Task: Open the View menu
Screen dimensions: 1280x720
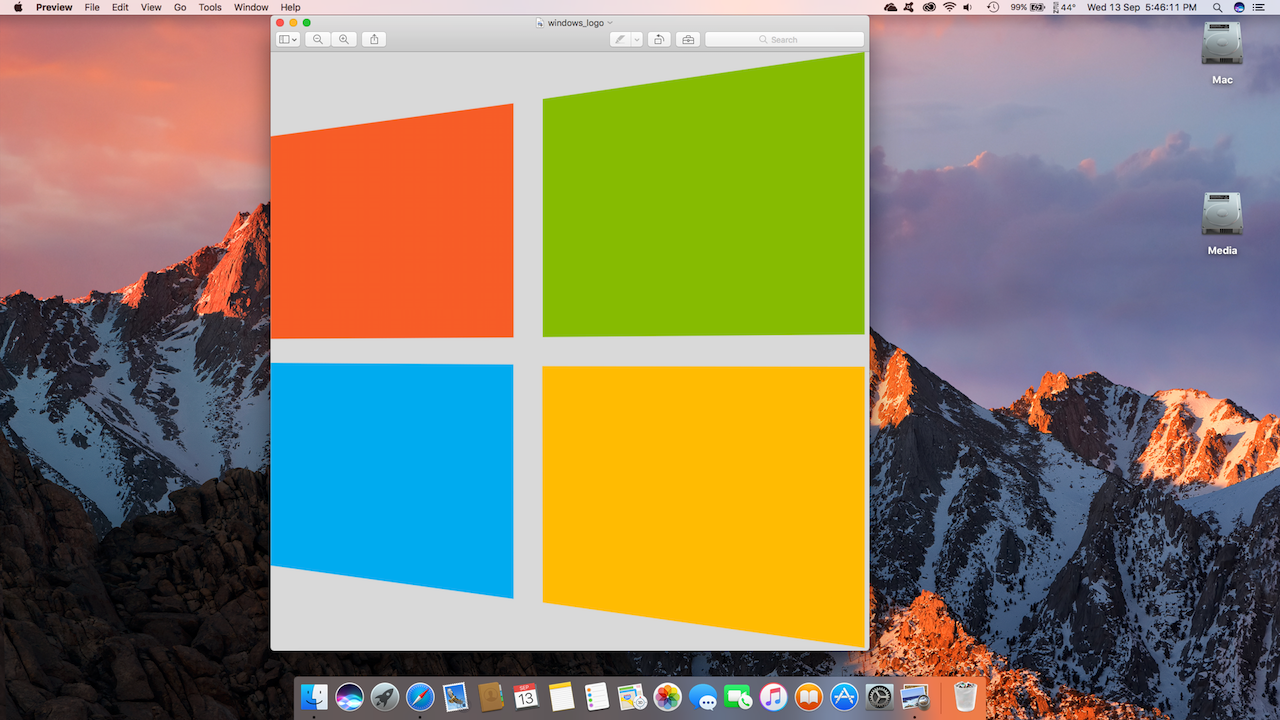Action: click(151, 7)
